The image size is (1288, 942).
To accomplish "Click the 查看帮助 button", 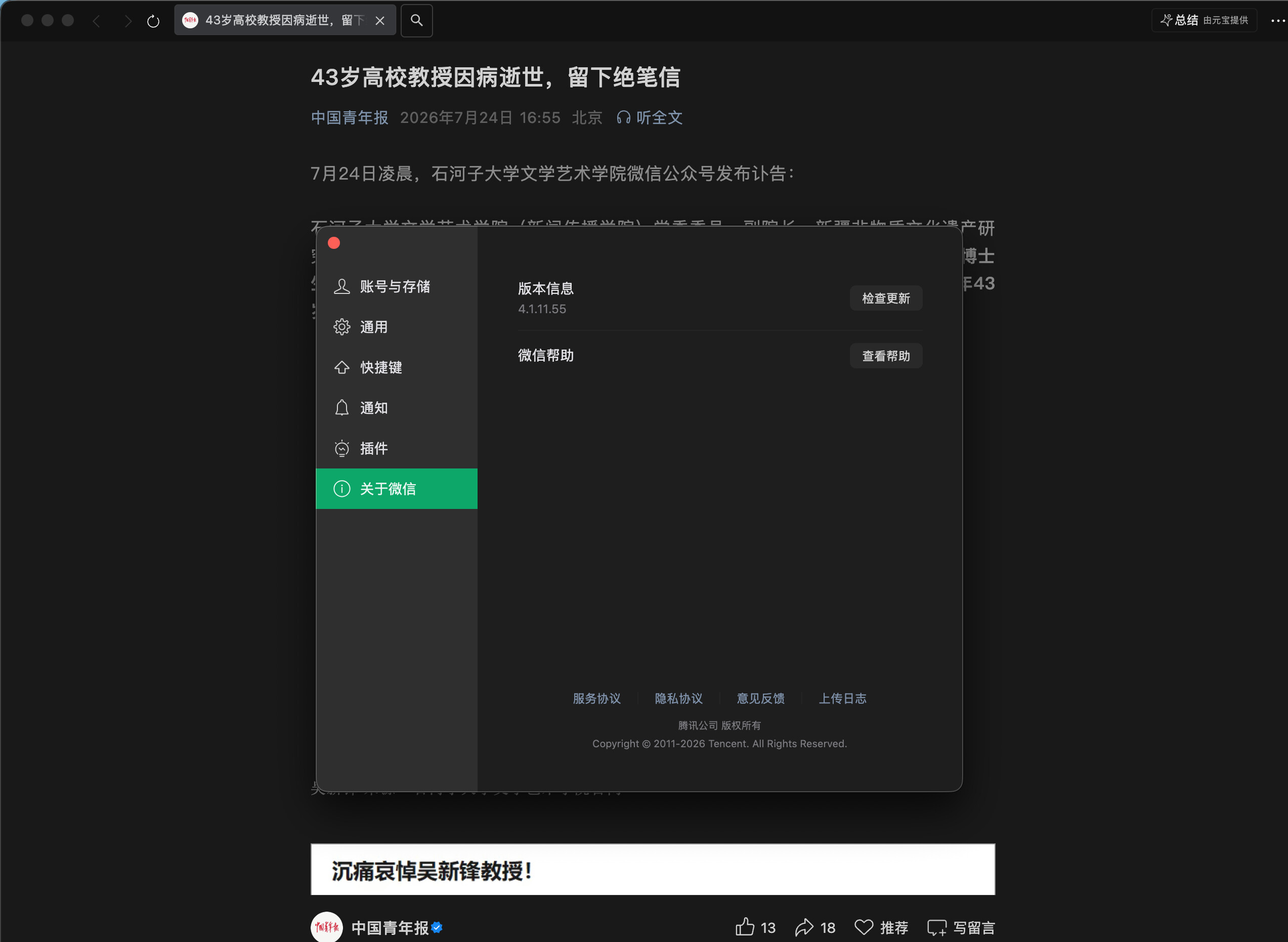I will point(886,356).
